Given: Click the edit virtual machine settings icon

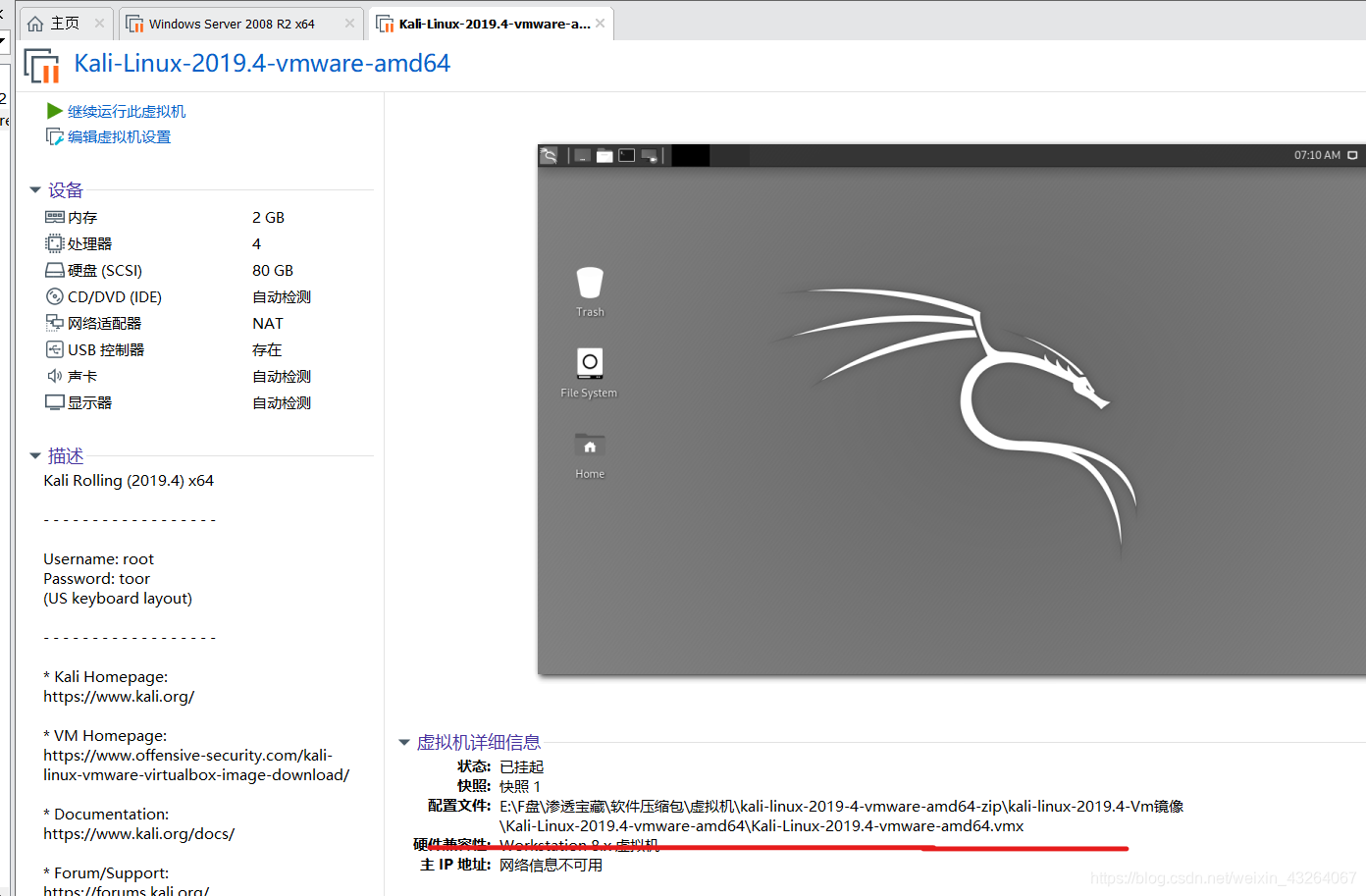Looking at the screenshot, I should pyautogui.click(x=55, y=136).
